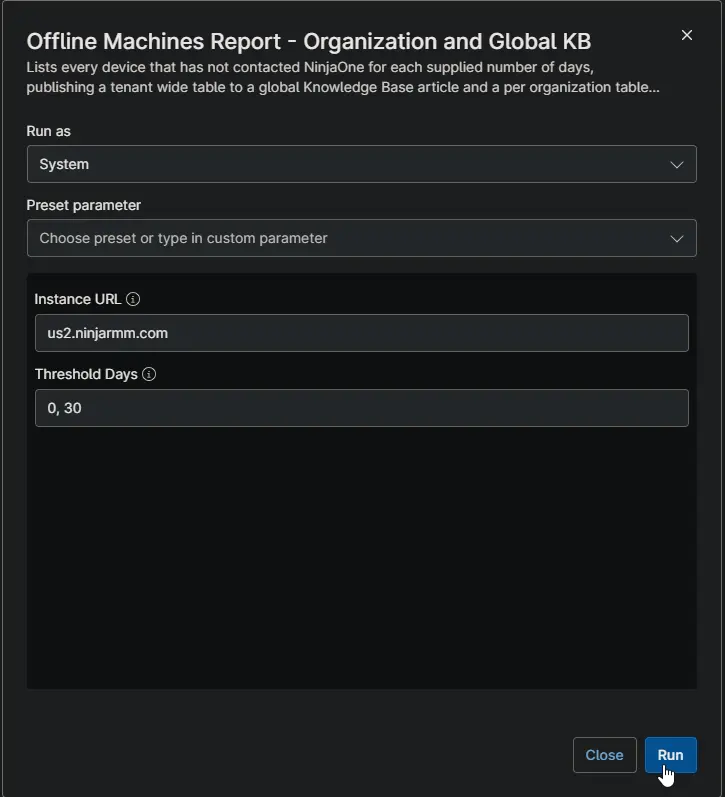725x797 pixels.
Task: Click the Run as label
Action: pyautogui.click(x=48, y=131)
